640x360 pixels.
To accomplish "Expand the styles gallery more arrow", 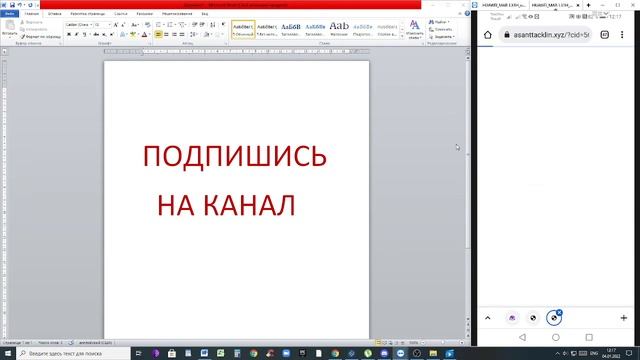I will pos(402,36).
